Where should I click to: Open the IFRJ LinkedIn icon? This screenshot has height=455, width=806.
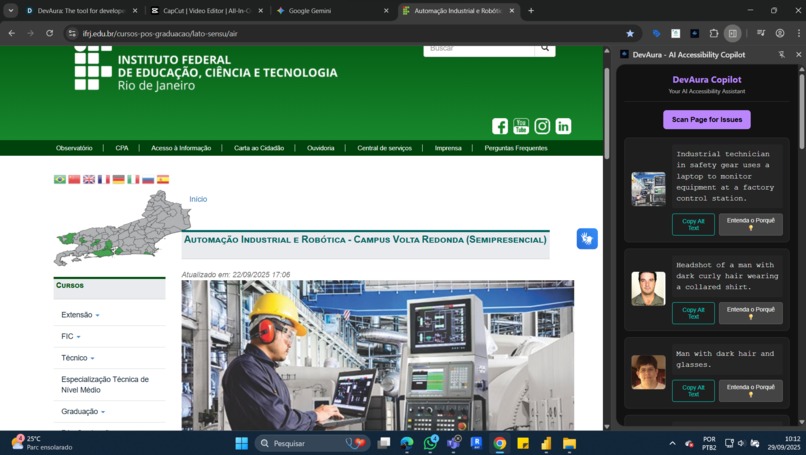pos(563,126)
